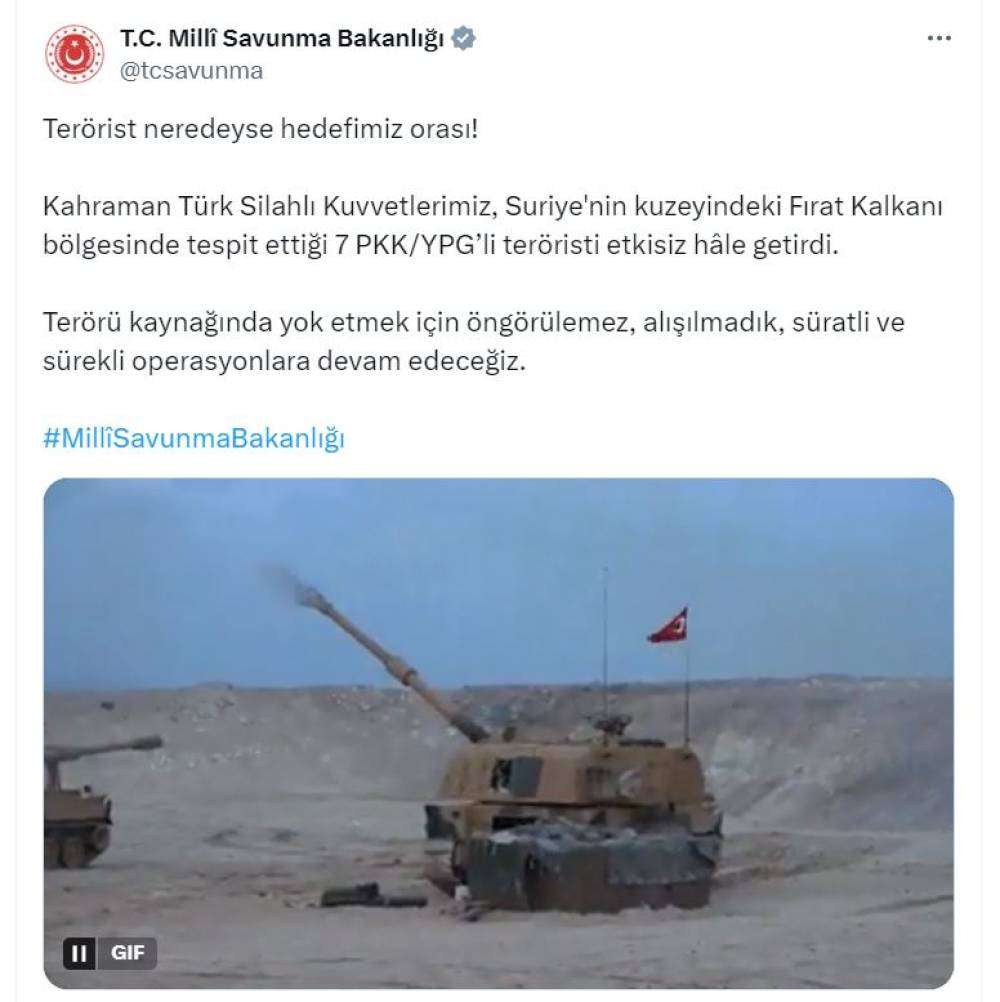Click the paragraph starting 'Terörü kaynağında'
Viewport: 1000px width, 1002px height.
tap(473, 342)
